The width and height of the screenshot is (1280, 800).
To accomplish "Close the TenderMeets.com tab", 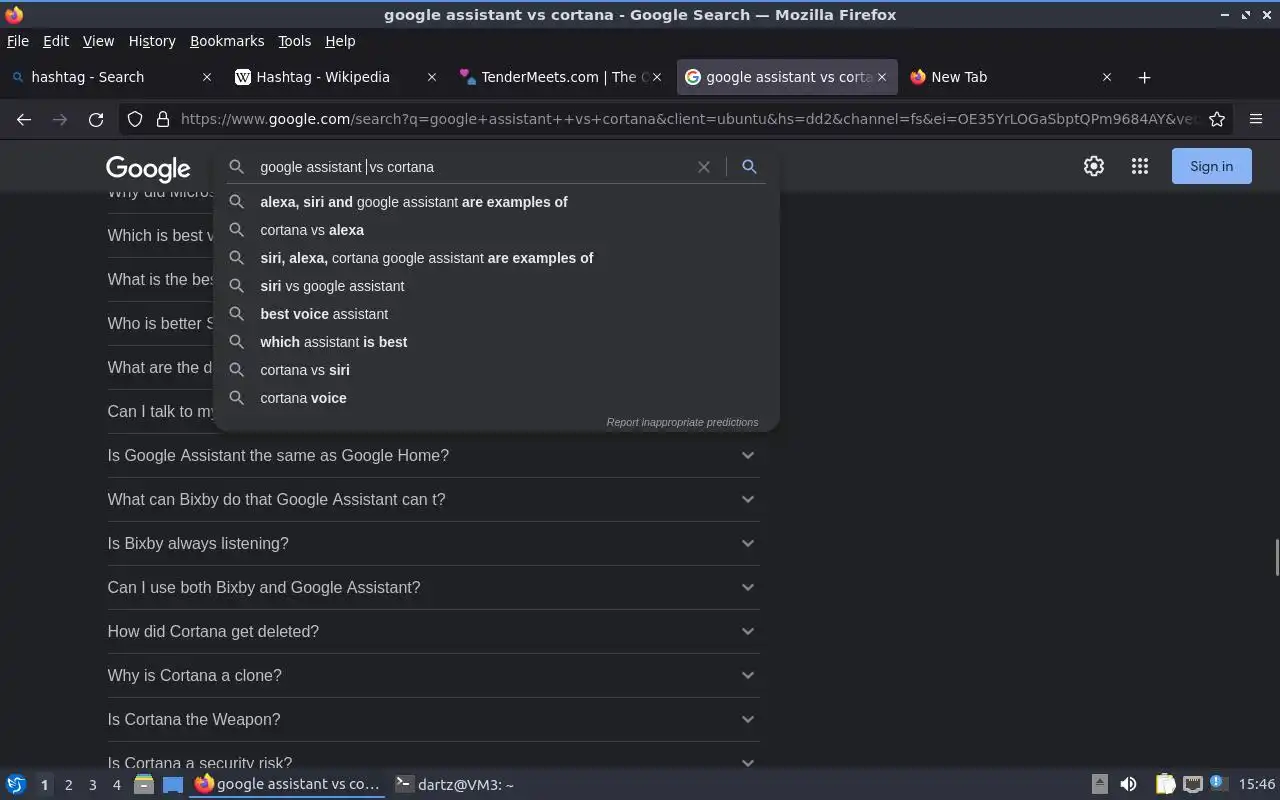I will click(x=657, y=77).
